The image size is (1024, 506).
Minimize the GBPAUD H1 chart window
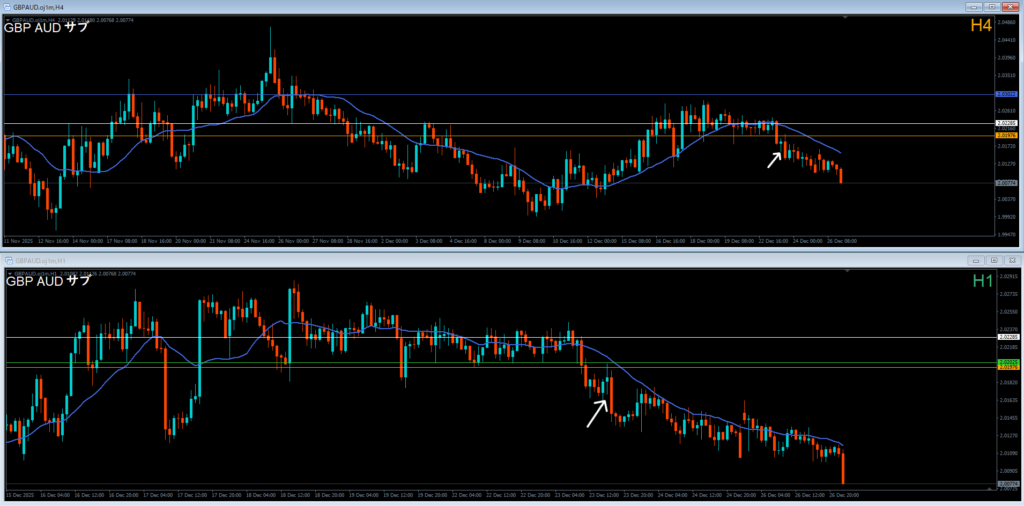click(x=976, y=260)
